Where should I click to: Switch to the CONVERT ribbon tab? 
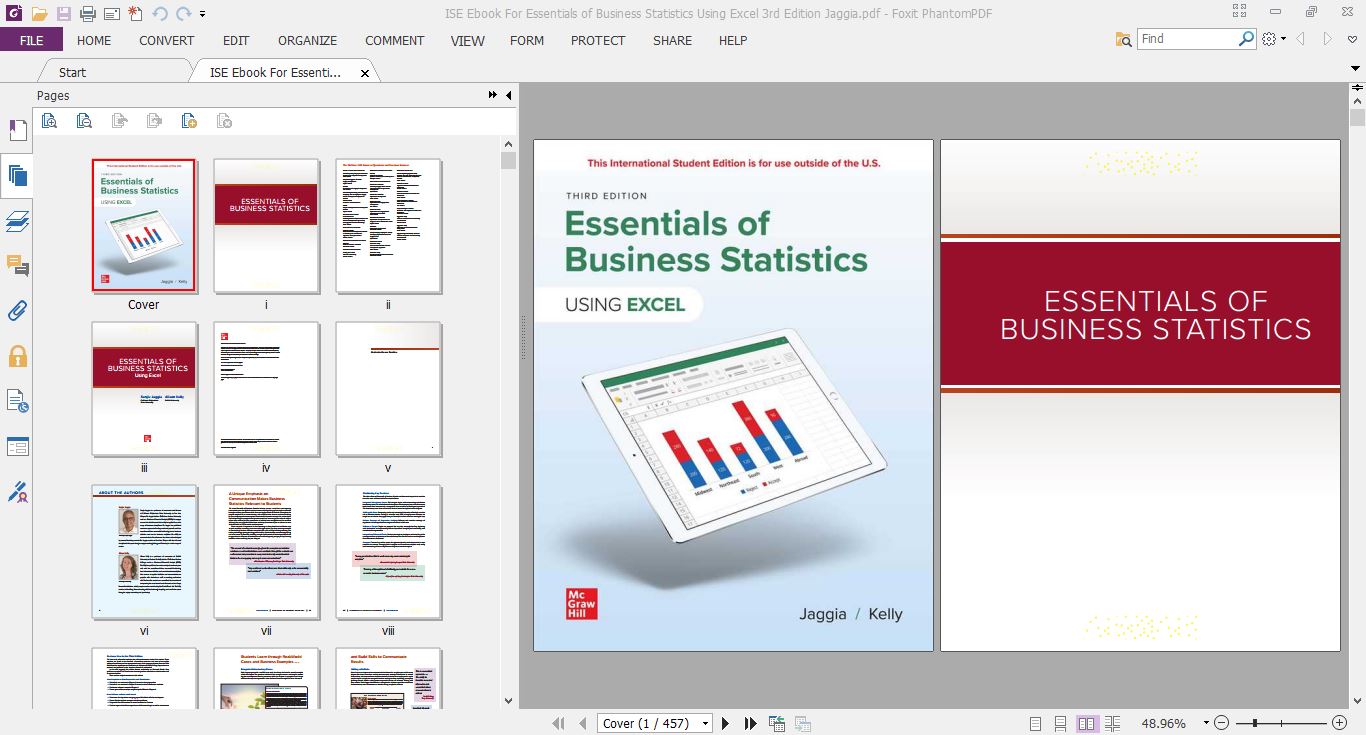pyautogui.click(x=167, y=40)
